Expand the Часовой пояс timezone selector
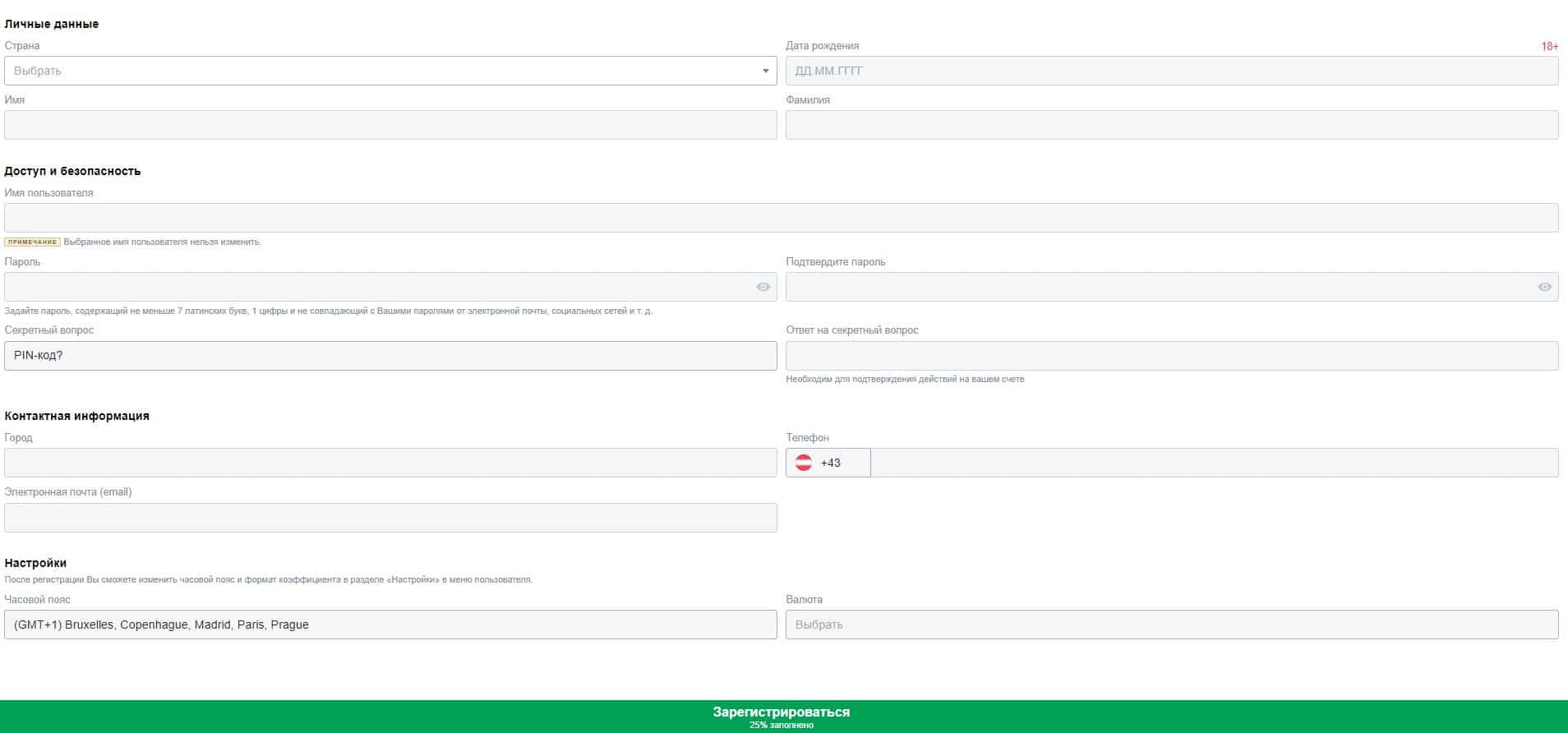 click(390, 625)
